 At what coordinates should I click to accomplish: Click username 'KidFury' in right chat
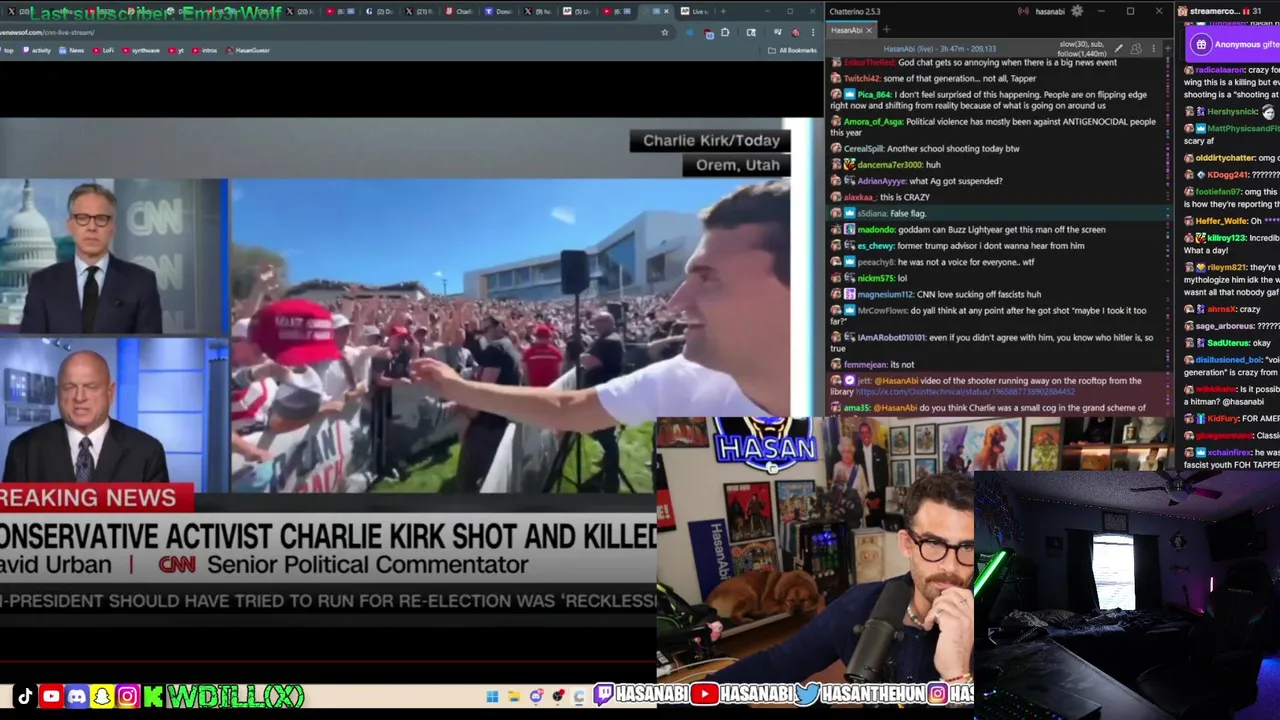pos(1223,419)
